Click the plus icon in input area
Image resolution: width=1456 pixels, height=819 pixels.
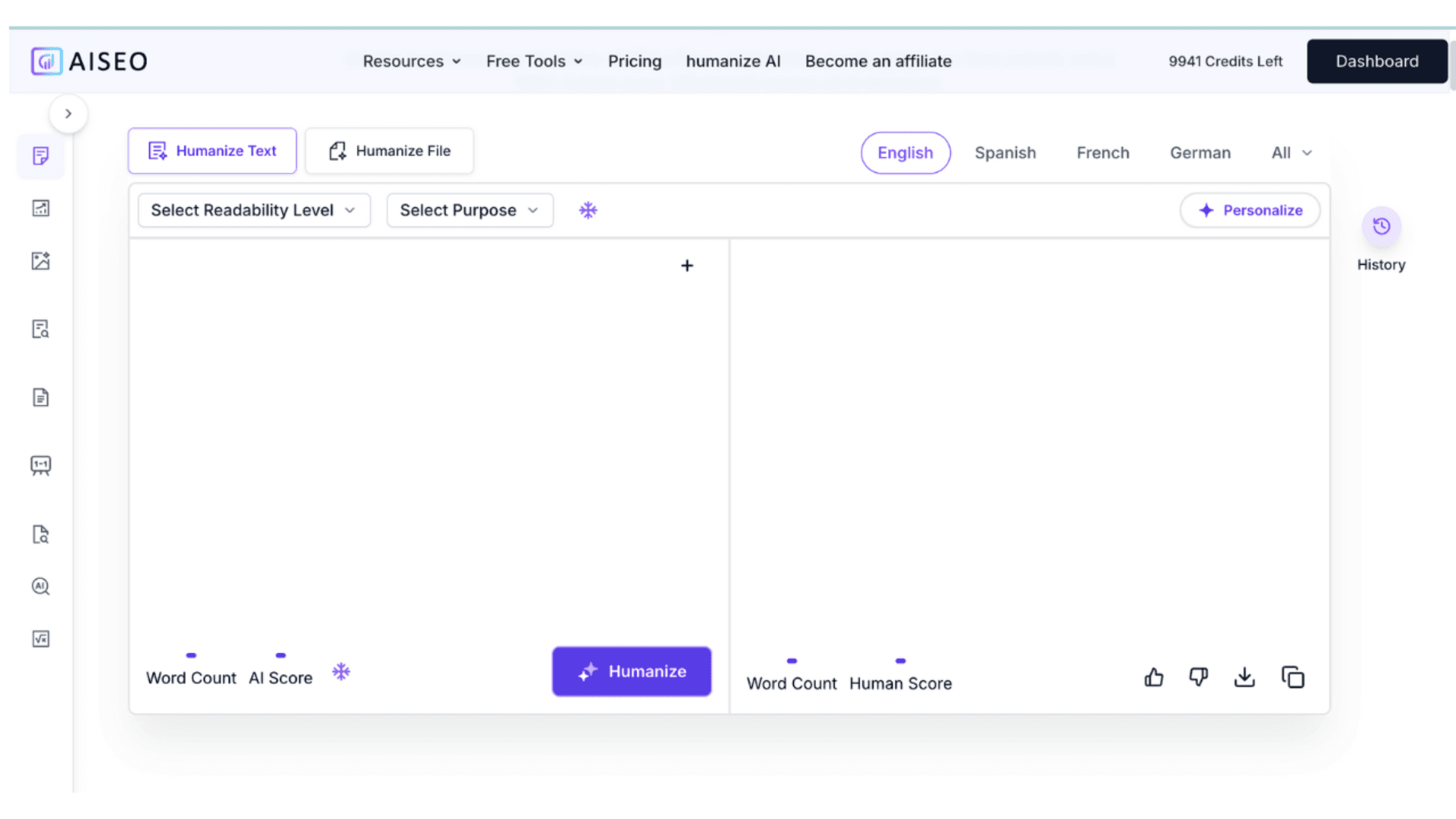click(x=687, y=265)
